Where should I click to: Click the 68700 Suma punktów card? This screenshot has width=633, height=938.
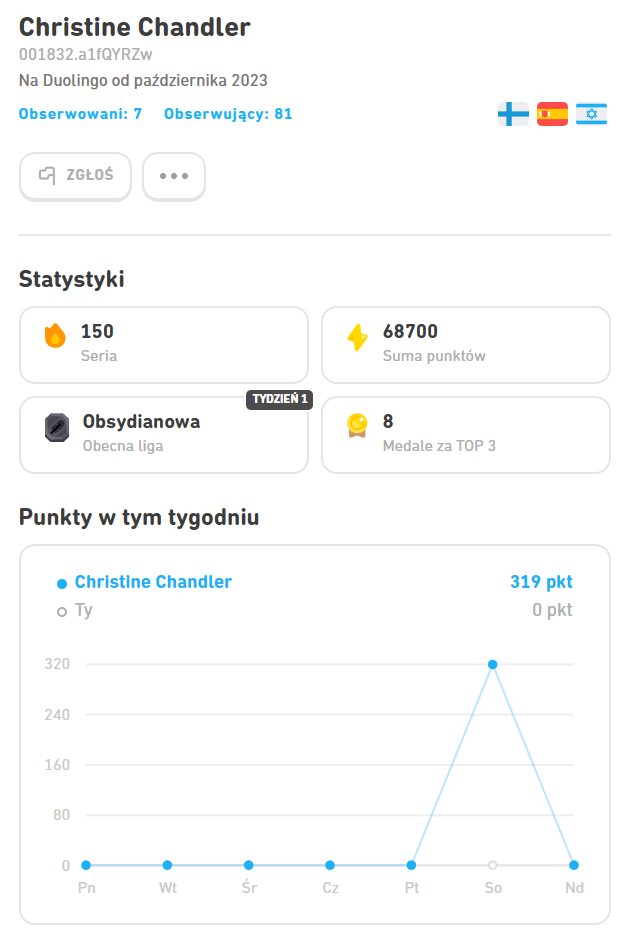pos(466,345)
